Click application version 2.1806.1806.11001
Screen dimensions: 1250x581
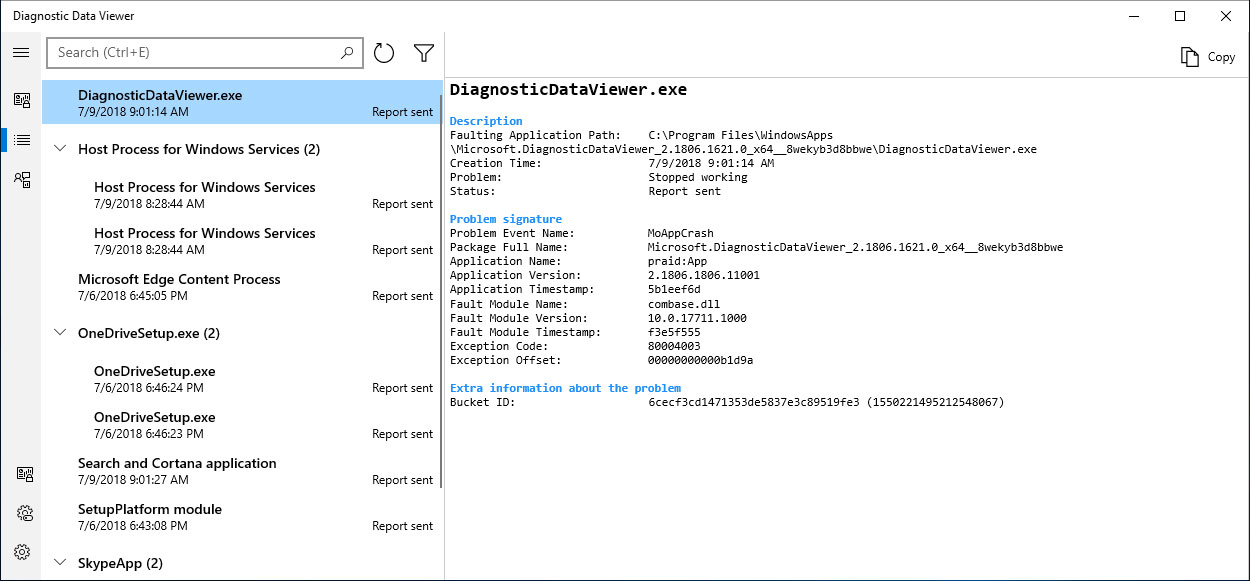704,275
